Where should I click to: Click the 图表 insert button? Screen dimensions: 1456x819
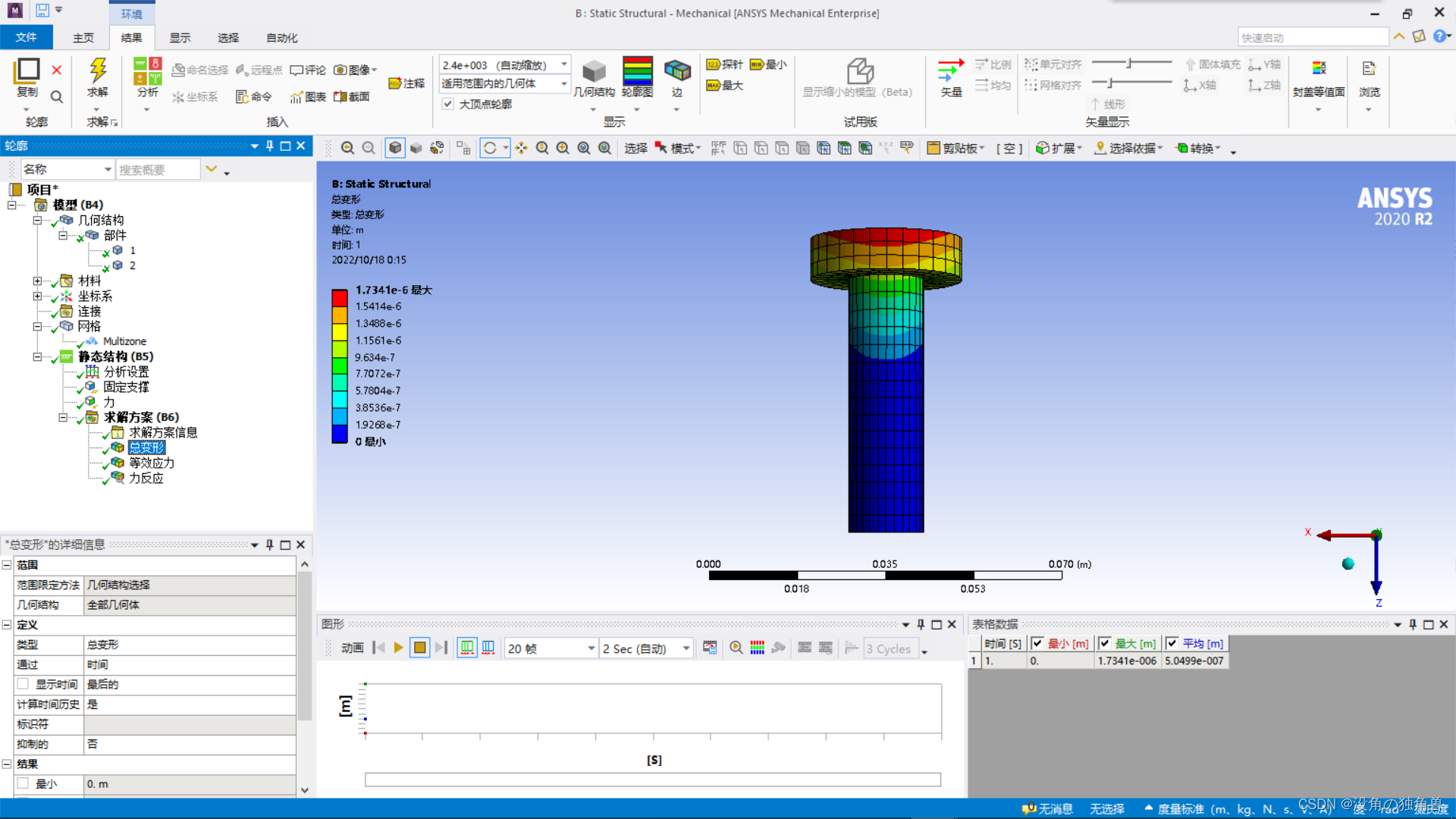(308, 96)
